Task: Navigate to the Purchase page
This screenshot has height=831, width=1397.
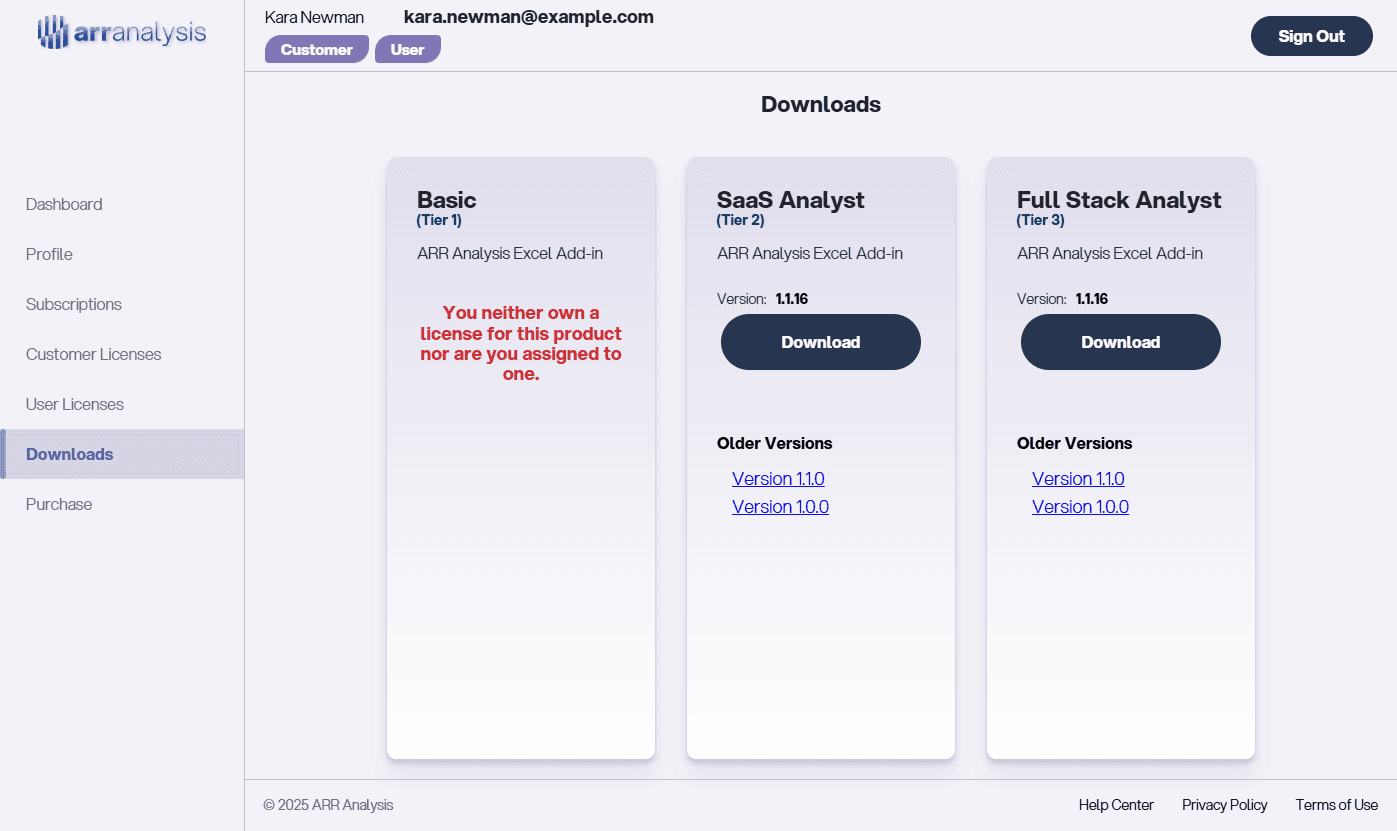Action: click(58, 504)
